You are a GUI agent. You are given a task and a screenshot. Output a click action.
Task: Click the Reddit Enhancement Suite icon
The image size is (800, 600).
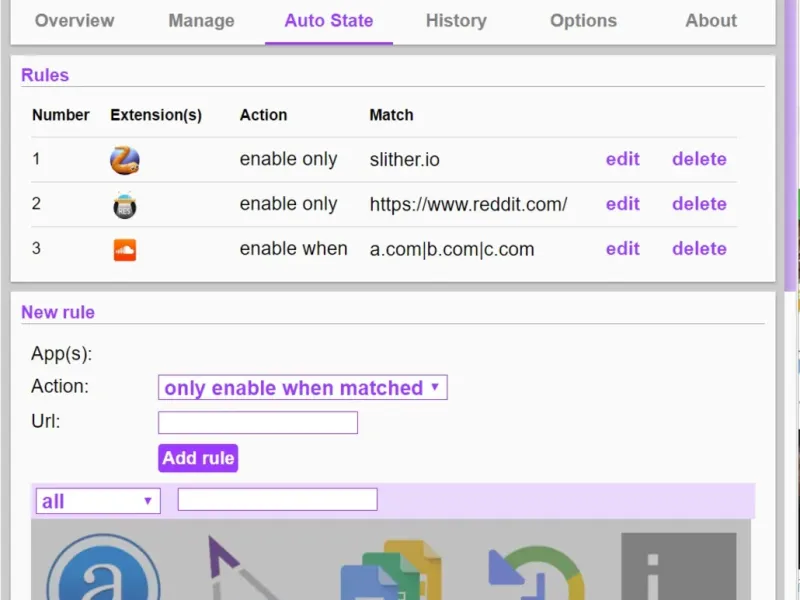click(125, 205)
